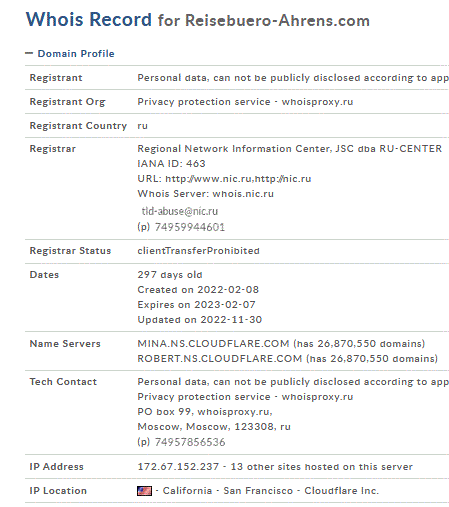Open the 13 other sites hosted link
This screenshot has height=507, width=449.
[321, 467]
